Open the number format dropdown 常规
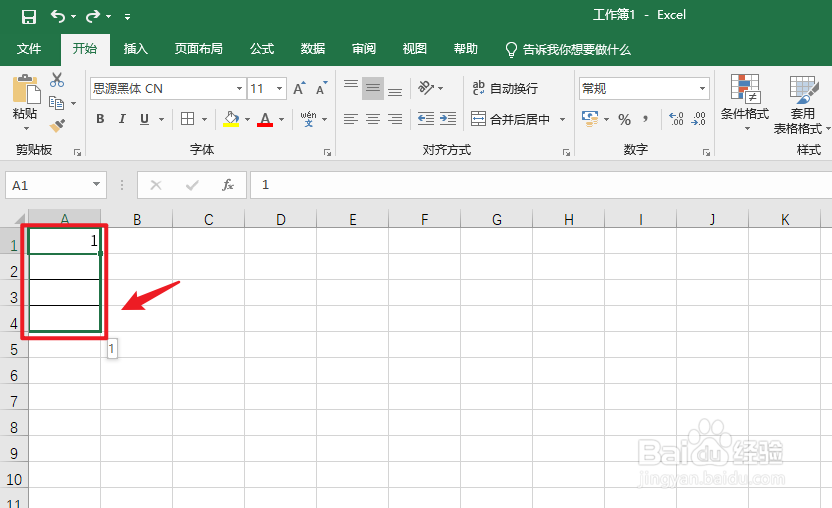Image resolution: width=832 pixels, height=508 pixels. coord(703,89)
